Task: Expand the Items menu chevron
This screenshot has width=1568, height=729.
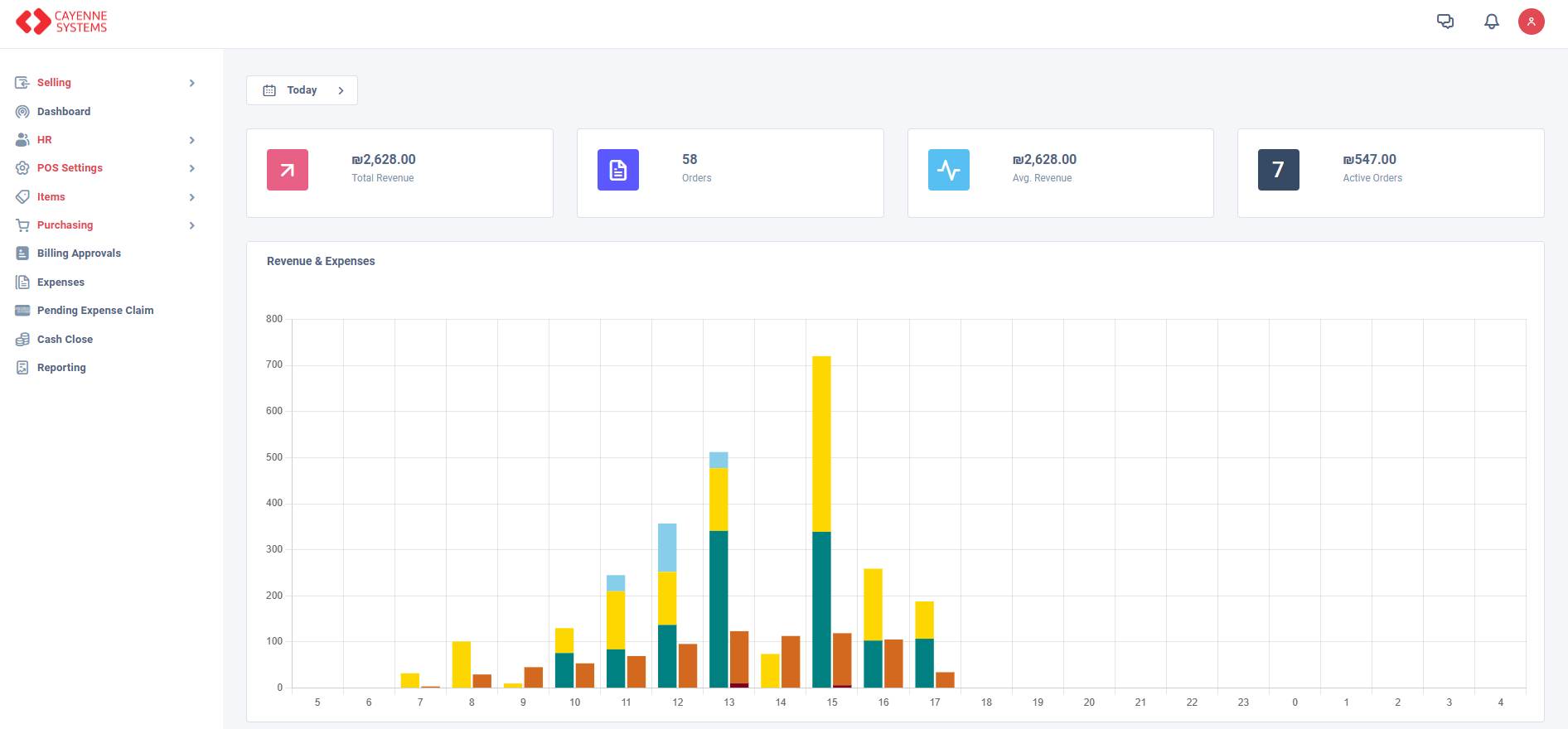Action: [191, 197]
